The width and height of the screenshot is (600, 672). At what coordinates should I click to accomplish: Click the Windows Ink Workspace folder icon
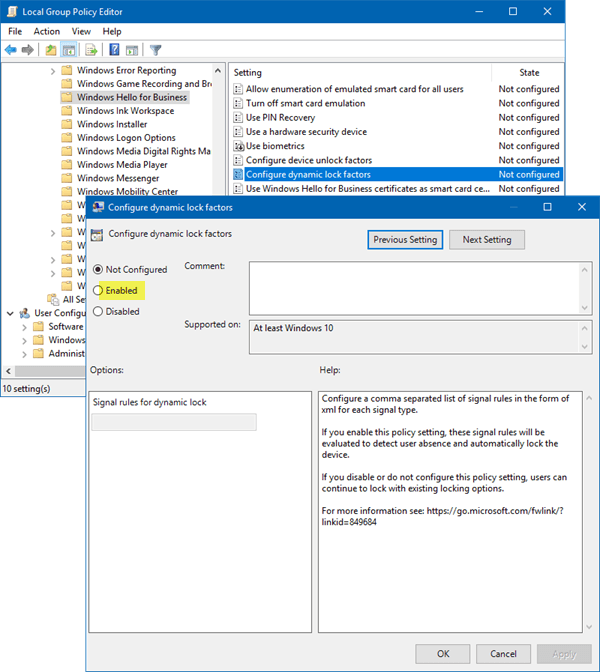tap(66, 111)
